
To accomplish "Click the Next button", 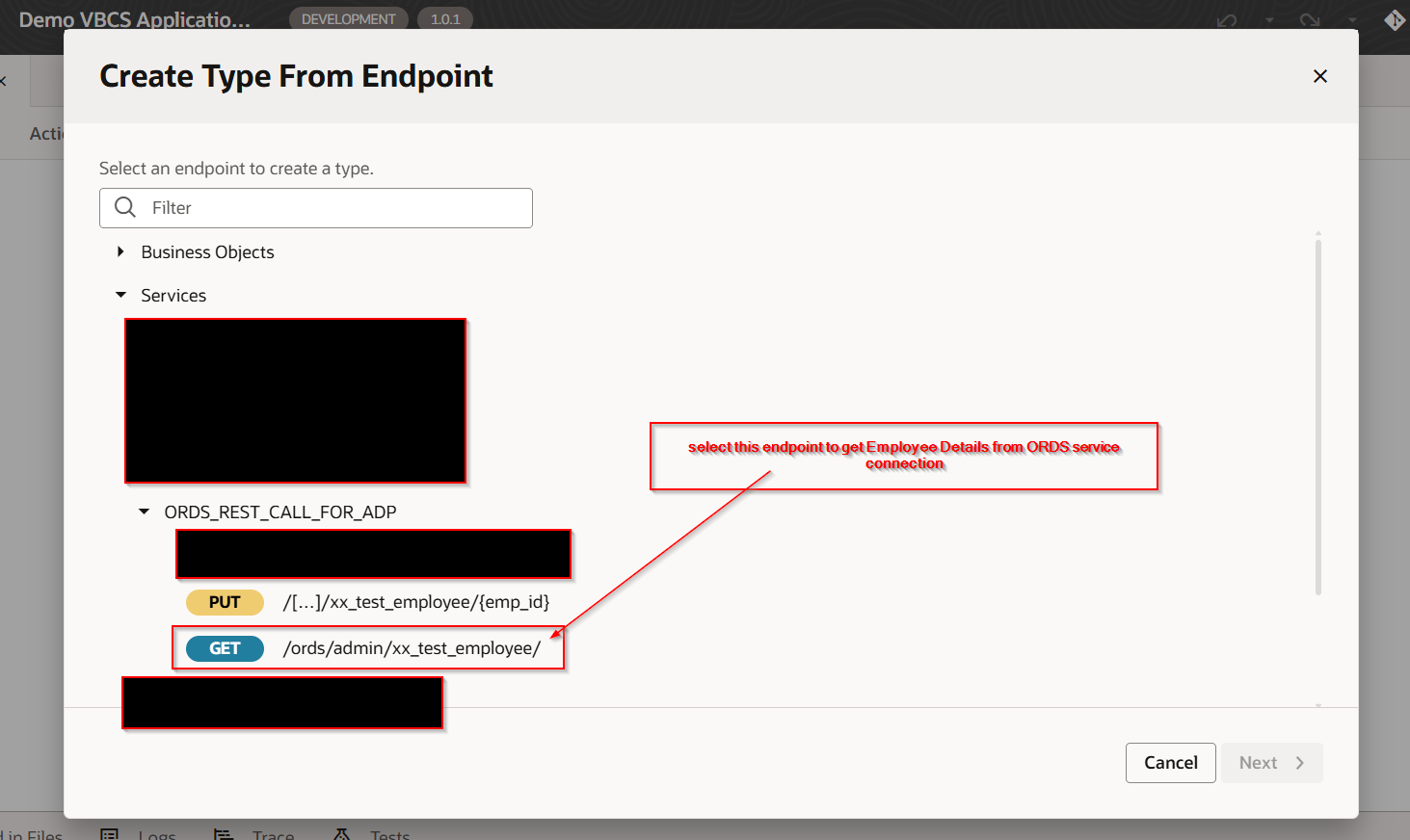I will tap(1271, 763).
